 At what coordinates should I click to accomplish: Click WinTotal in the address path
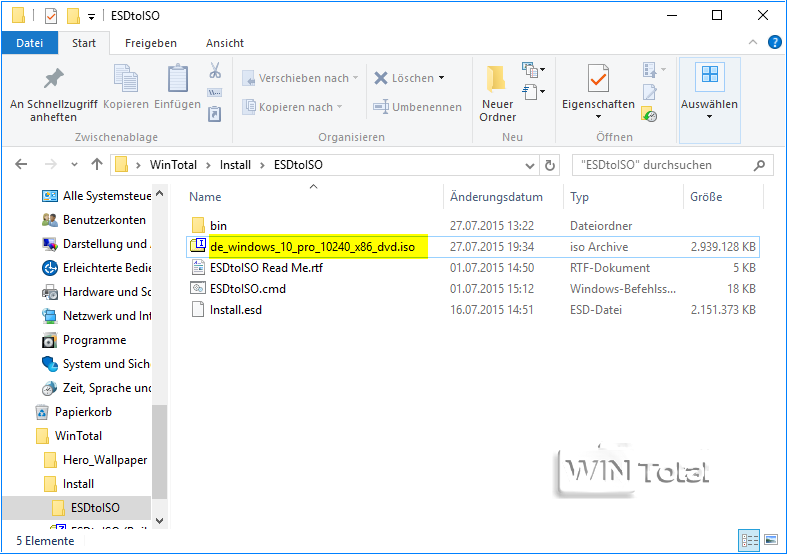[173, 165]
